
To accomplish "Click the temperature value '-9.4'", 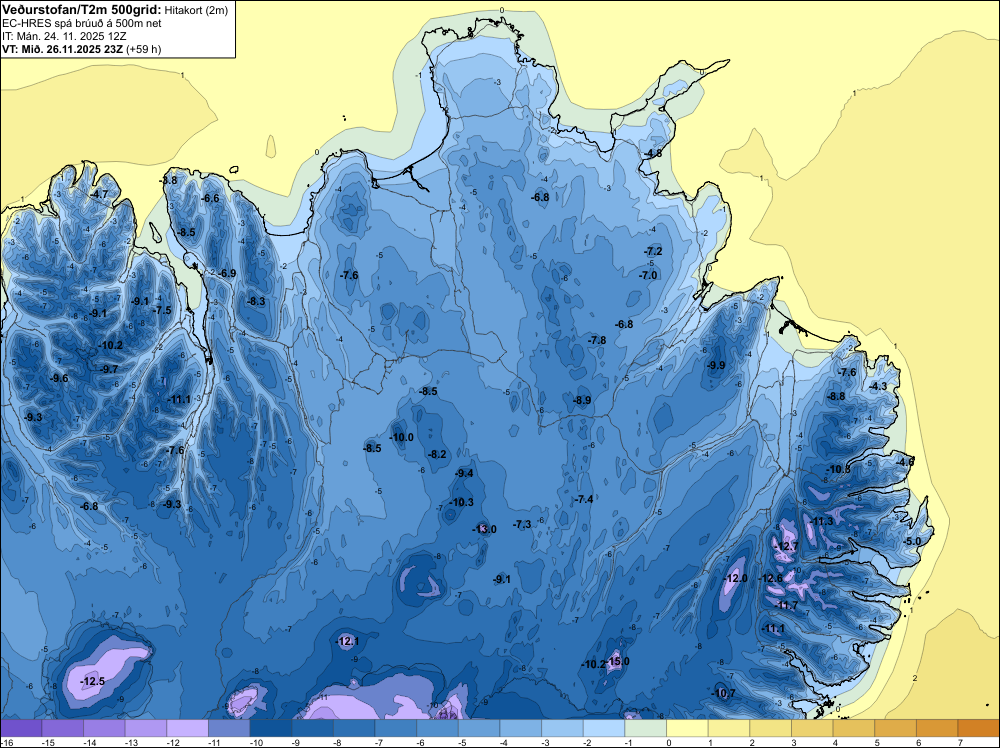I will pos(464,473).
